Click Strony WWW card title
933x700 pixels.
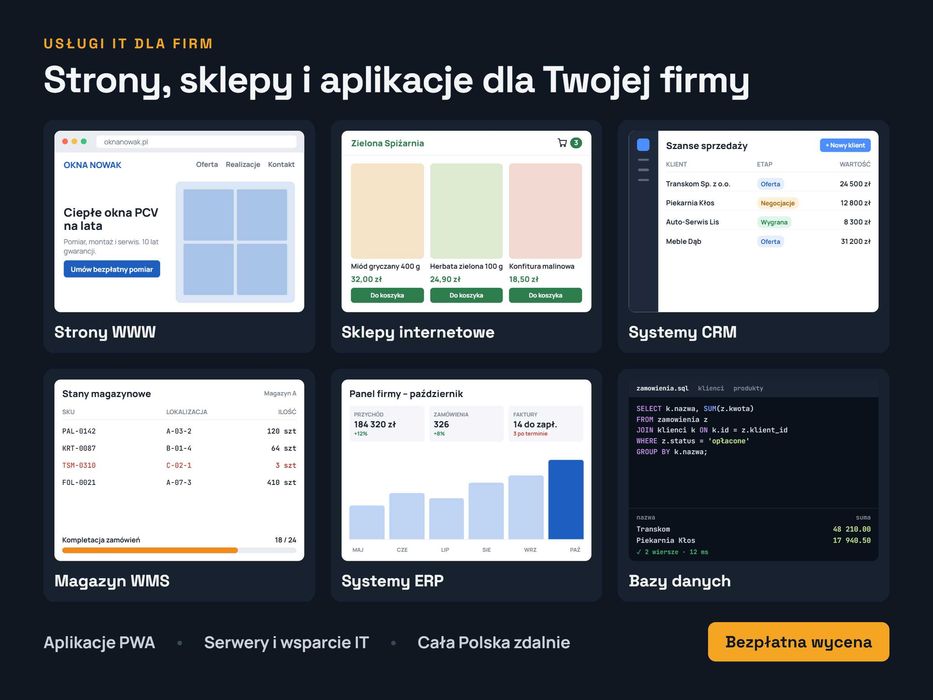pos(105,332)
